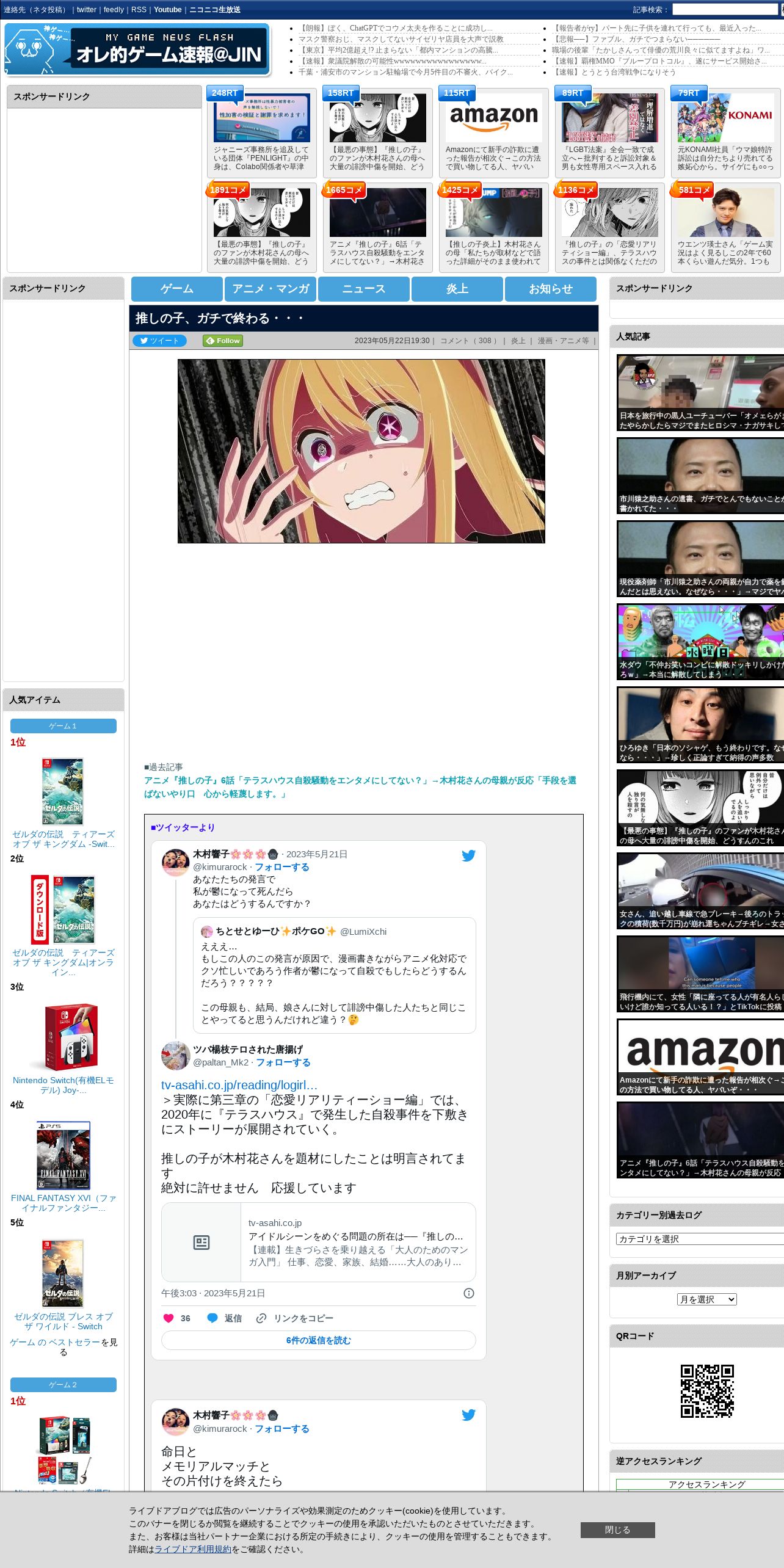The width and height of the screenshot is (784, 1568).
Task: Click headline 【速報】とうとう台湾戦争になりそう
Action: [614, 72]
